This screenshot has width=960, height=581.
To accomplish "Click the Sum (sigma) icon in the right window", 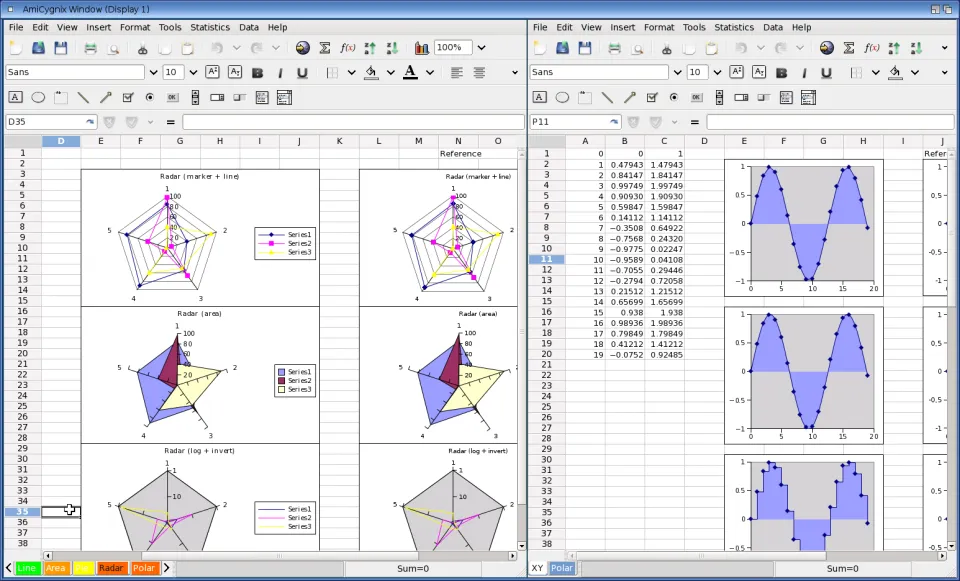I will [849, 48].
